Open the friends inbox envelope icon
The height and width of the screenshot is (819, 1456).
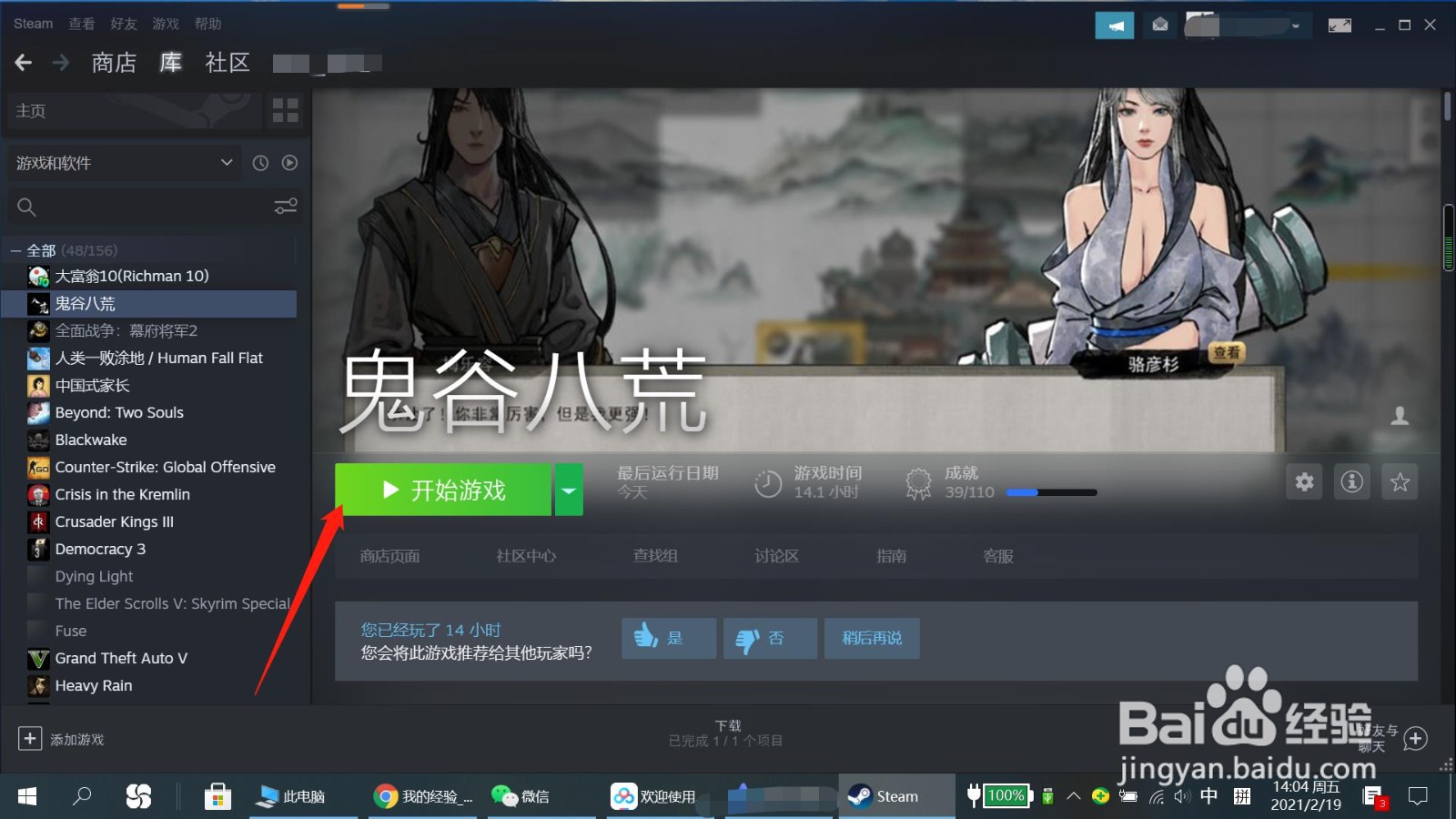[x=1160, y=25]
